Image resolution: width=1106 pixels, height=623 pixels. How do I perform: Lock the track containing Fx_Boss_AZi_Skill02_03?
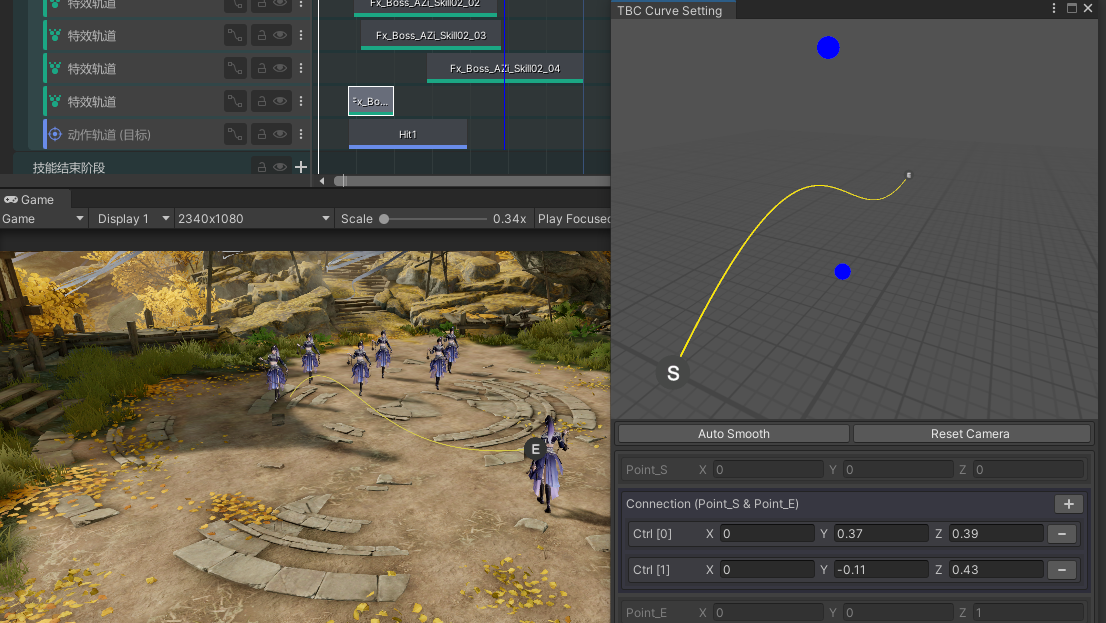262,35
